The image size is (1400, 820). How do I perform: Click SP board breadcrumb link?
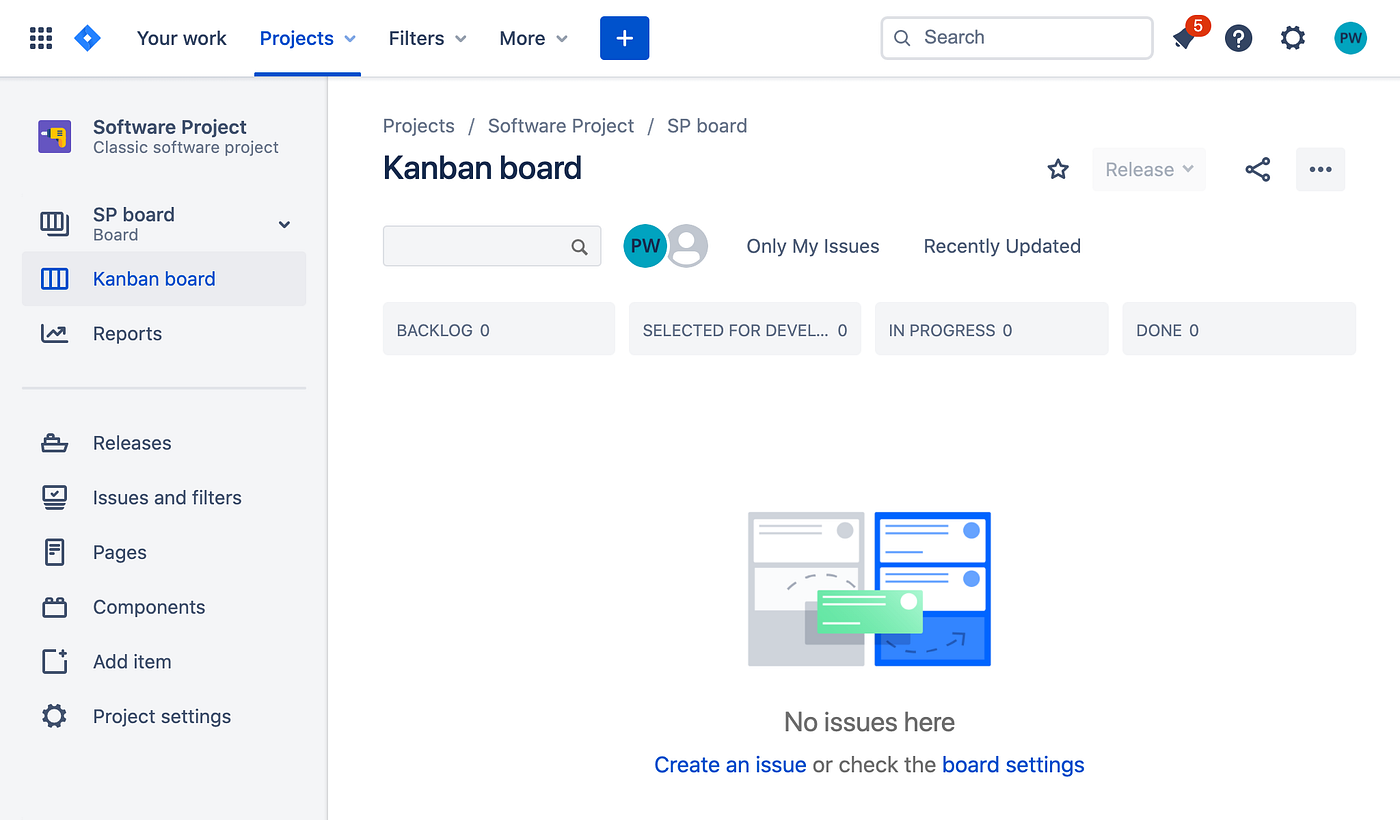[x=707, y=126]
